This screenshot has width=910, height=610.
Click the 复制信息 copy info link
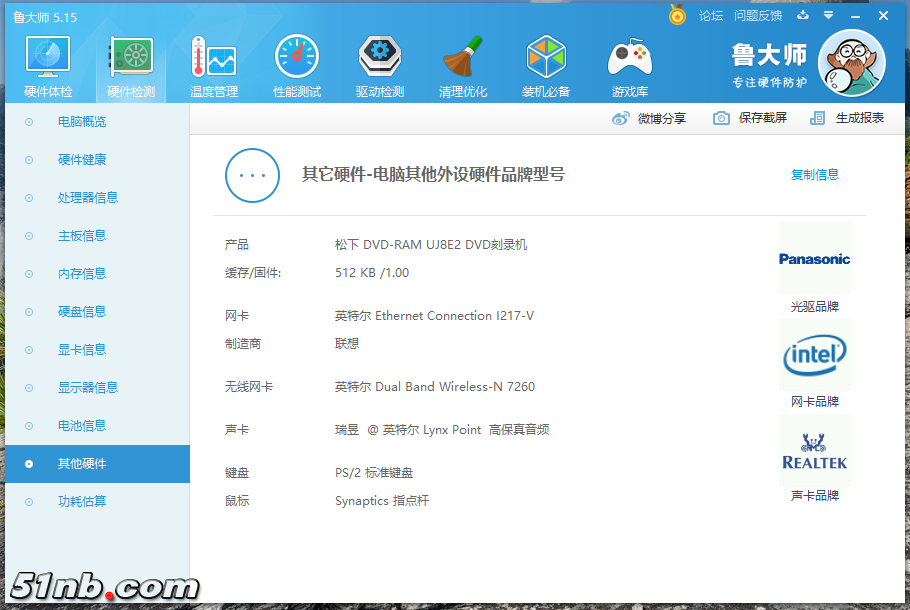pyautogui.click(x=814, y=175)
